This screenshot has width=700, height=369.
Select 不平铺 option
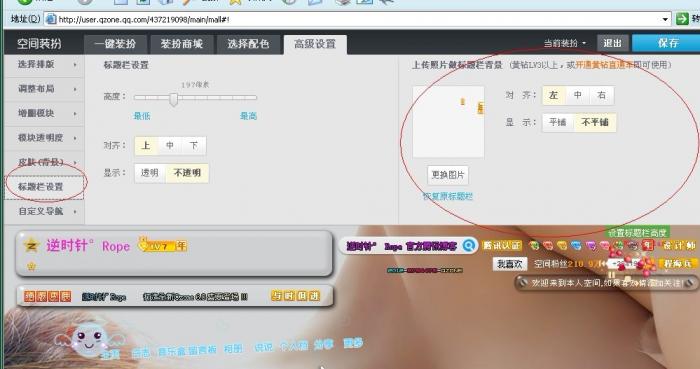[x=595, y=122]
